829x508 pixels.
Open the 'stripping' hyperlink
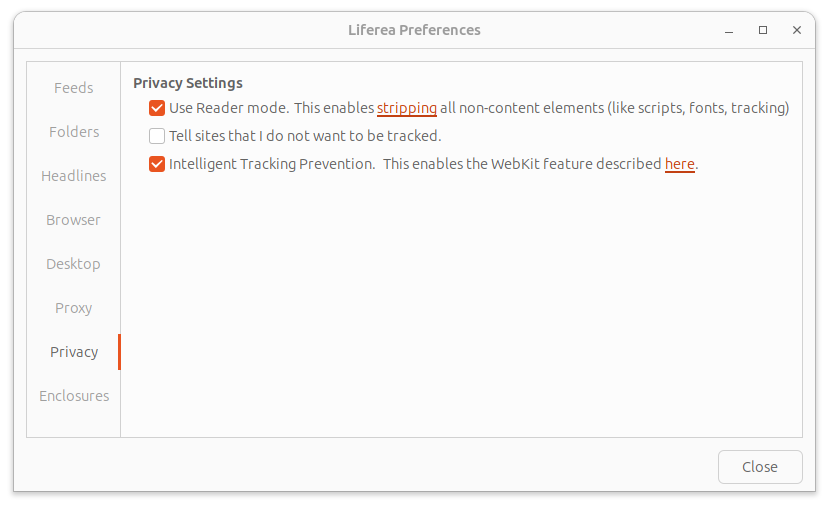click(406, 108)
